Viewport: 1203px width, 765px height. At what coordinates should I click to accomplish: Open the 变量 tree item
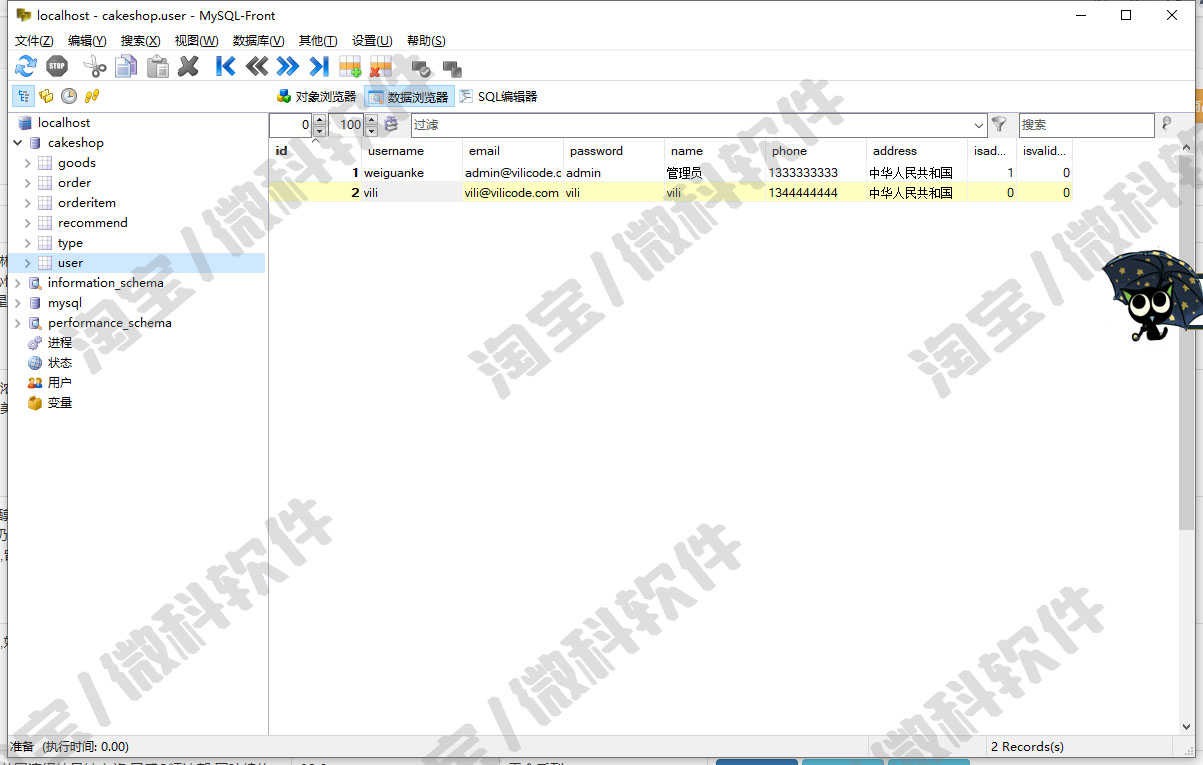click(x=60, y=403)
